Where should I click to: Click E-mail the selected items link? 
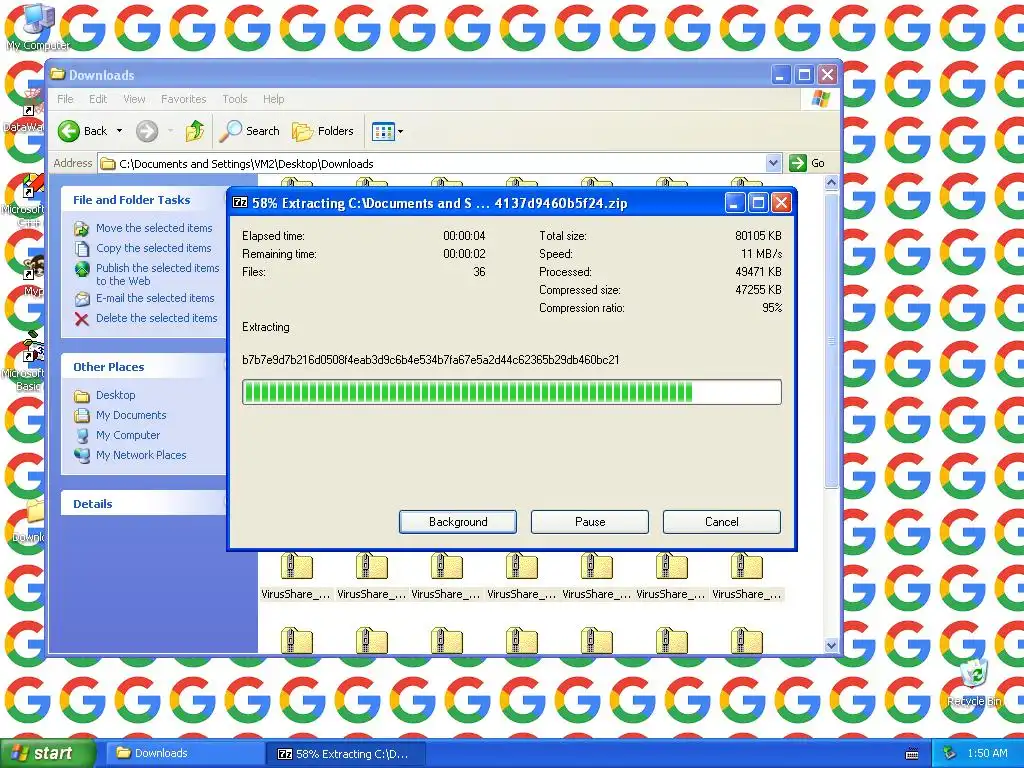tap(155, 298)
